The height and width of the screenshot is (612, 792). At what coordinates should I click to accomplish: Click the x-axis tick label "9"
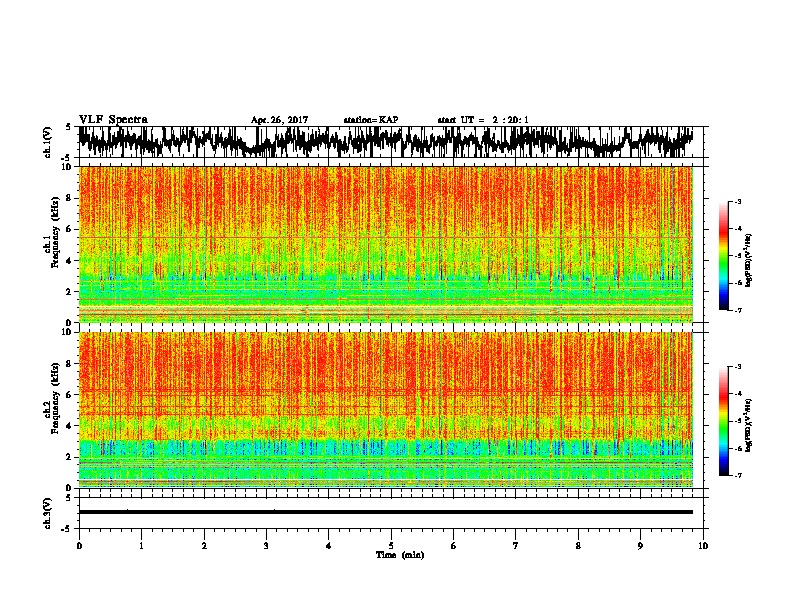(x=640, y=546)
